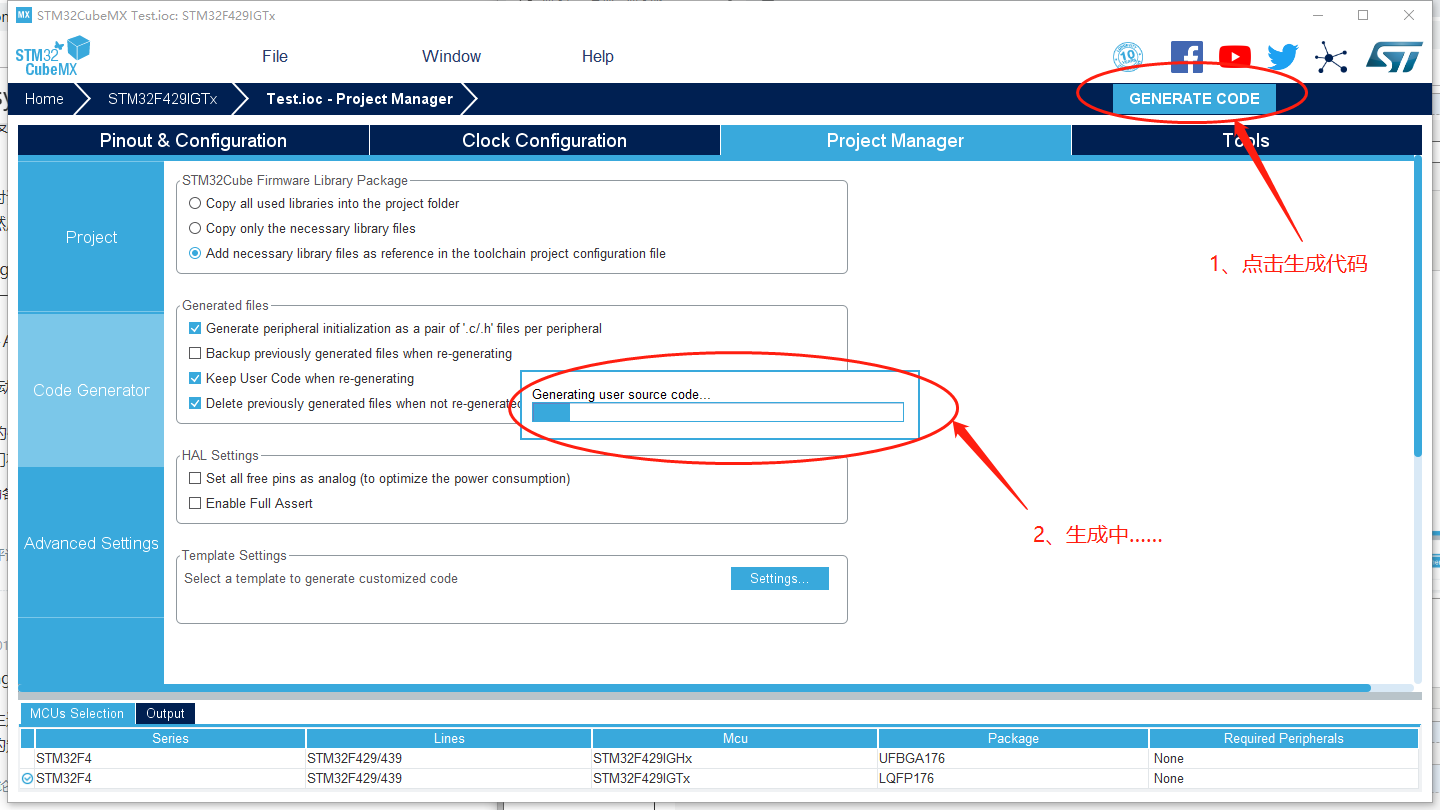Go to STM32F429IGTx breadcrumb

162,99
